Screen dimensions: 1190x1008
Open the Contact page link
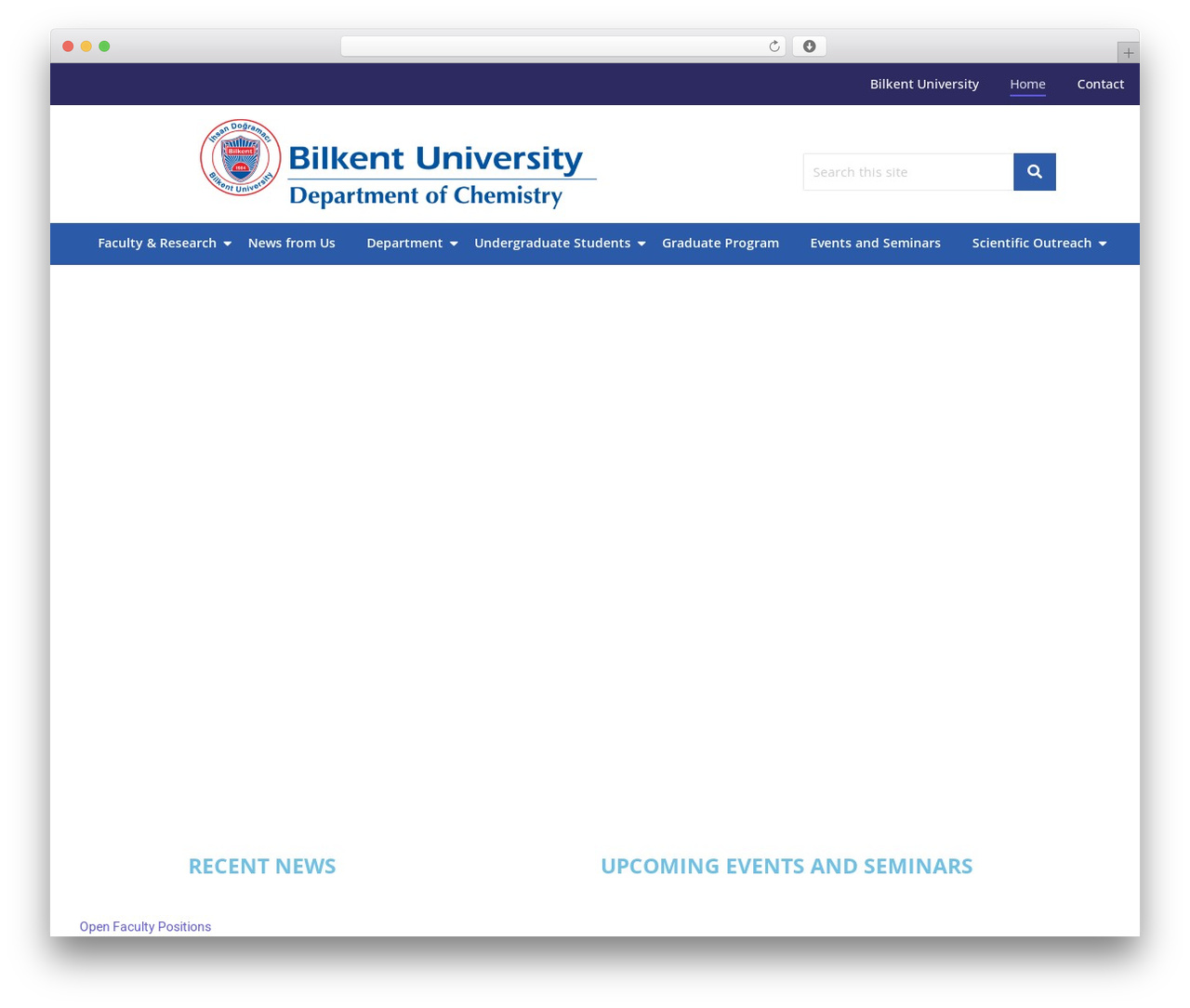(1101, 84)
